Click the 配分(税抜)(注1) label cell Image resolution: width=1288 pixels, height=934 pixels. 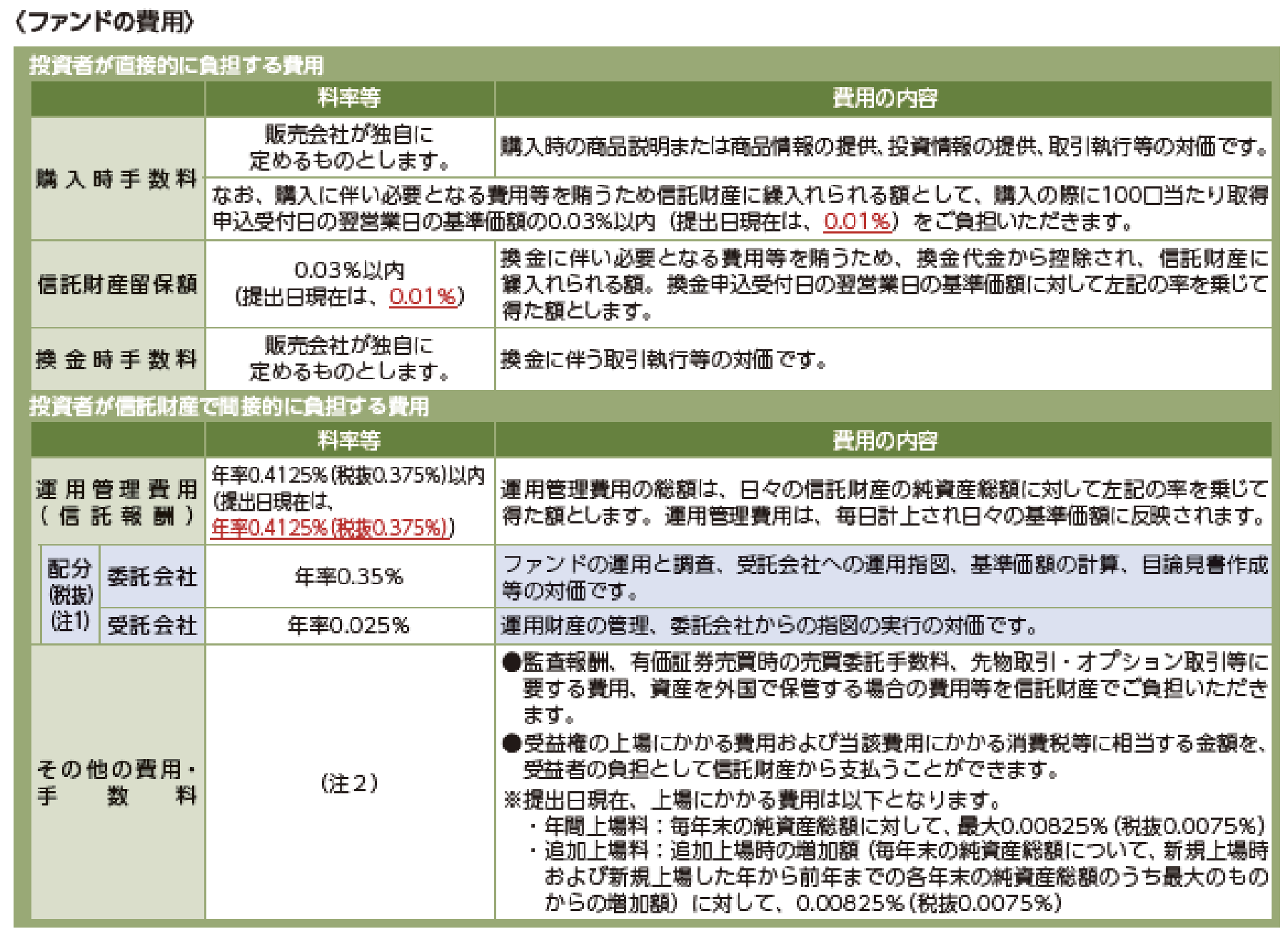pos(70,595)
